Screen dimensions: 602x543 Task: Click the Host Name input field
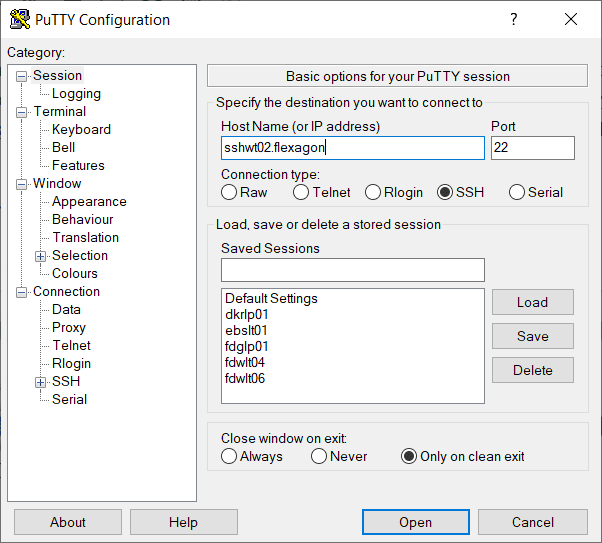353,148
